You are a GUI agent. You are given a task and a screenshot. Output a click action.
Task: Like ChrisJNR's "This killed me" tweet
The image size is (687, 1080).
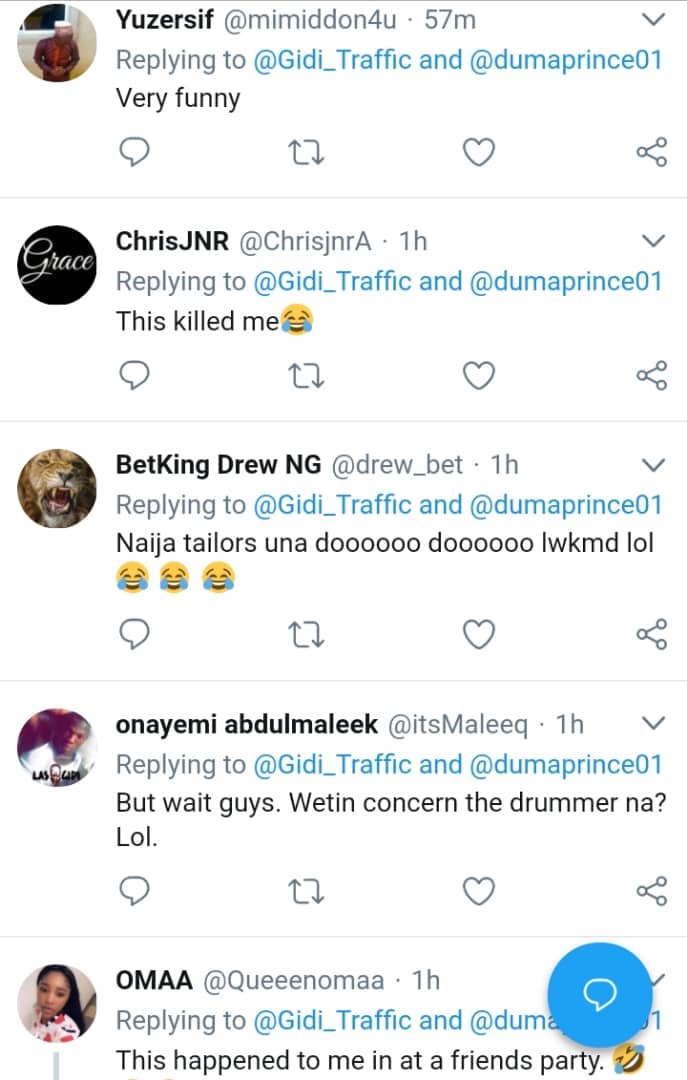[x=479, y=375]
